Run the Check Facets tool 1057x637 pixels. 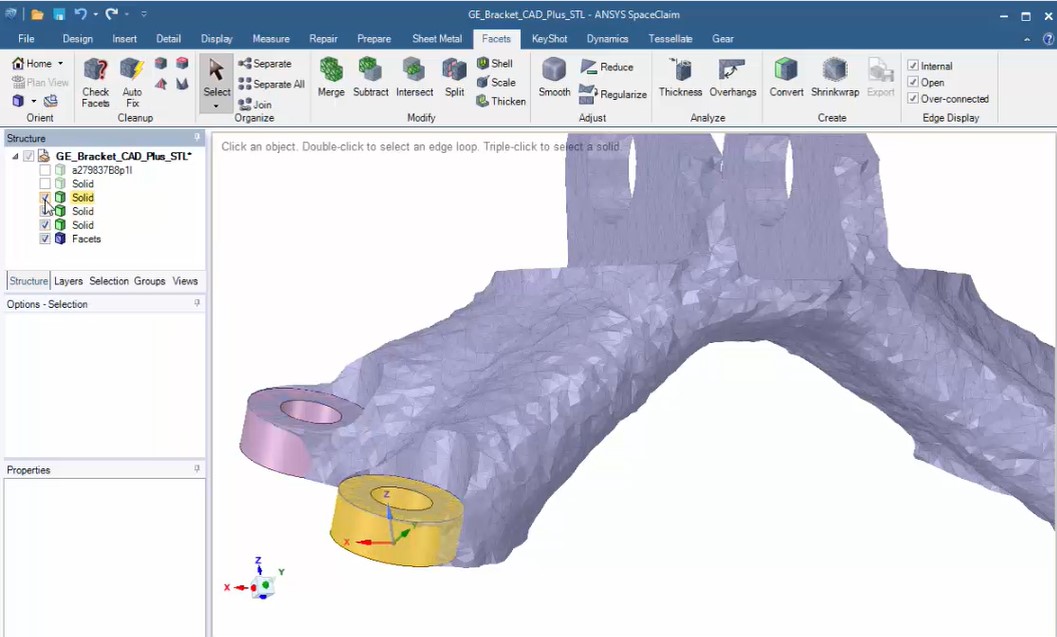[x=96, y=82]
